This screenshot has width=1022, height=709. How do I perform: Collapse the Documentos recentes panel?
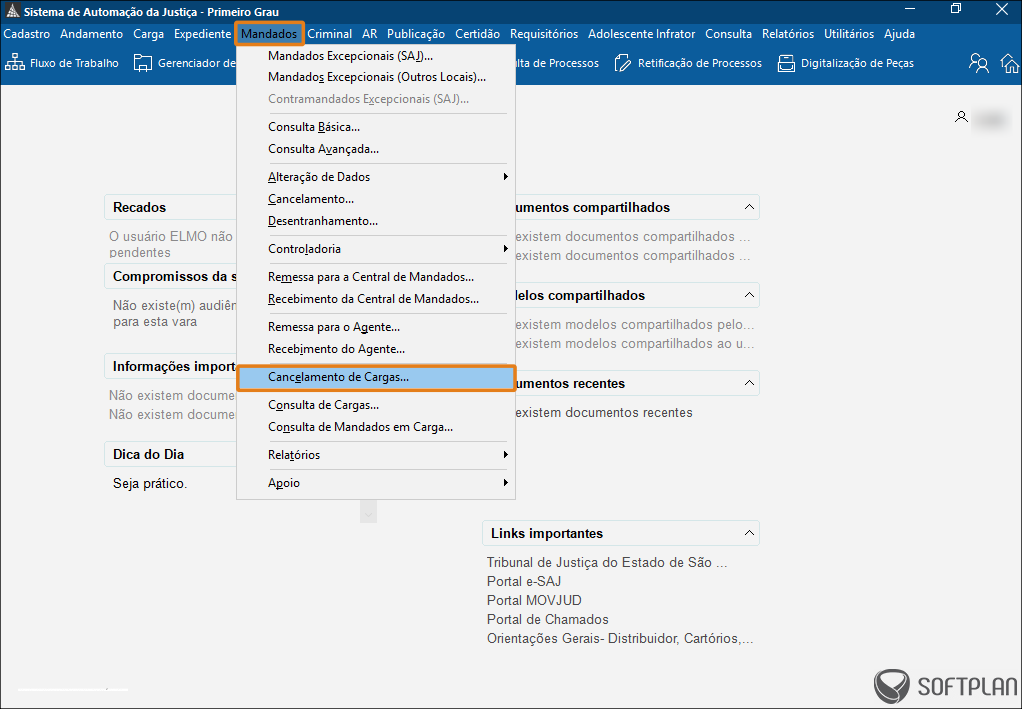748,383
